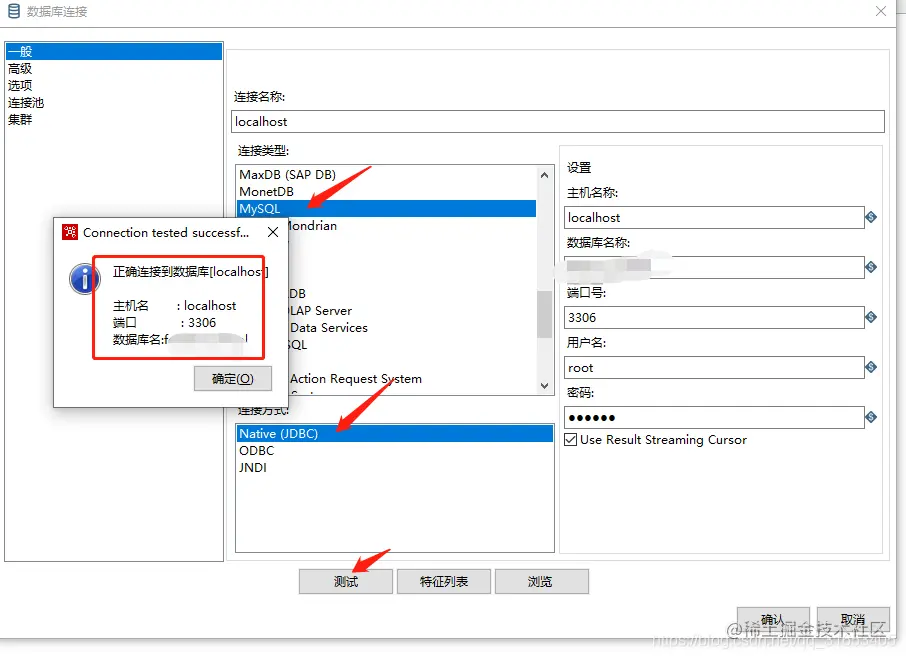Viewport: 906px width, 659px height.
Task: Select MaxDB (SAP DB) connection type
Action: tap(387, 174)
